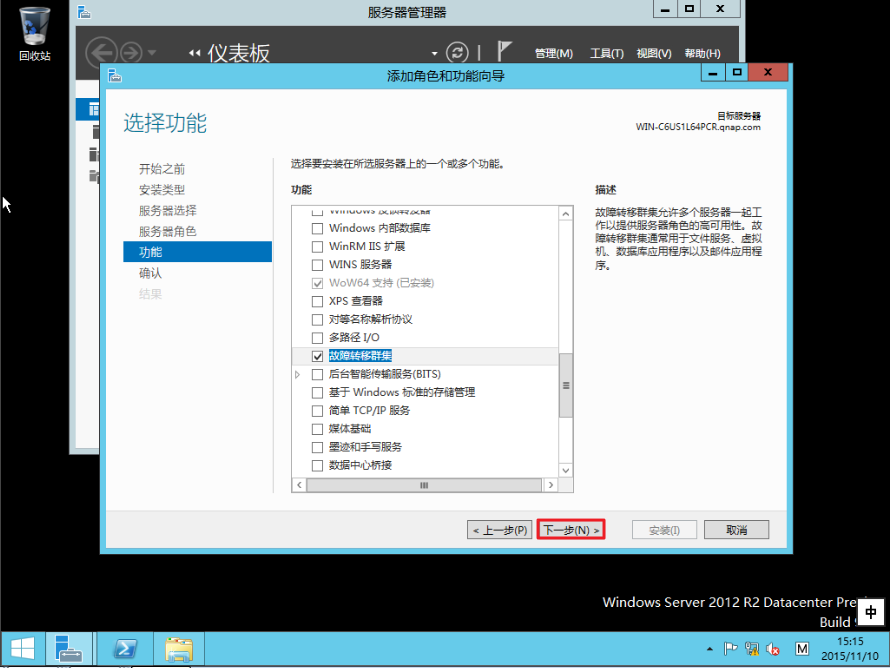The height and width of the screenshot is (668, 890).
Task: Check Windows 内部数据库 checkbox
Action: point(317,228)
